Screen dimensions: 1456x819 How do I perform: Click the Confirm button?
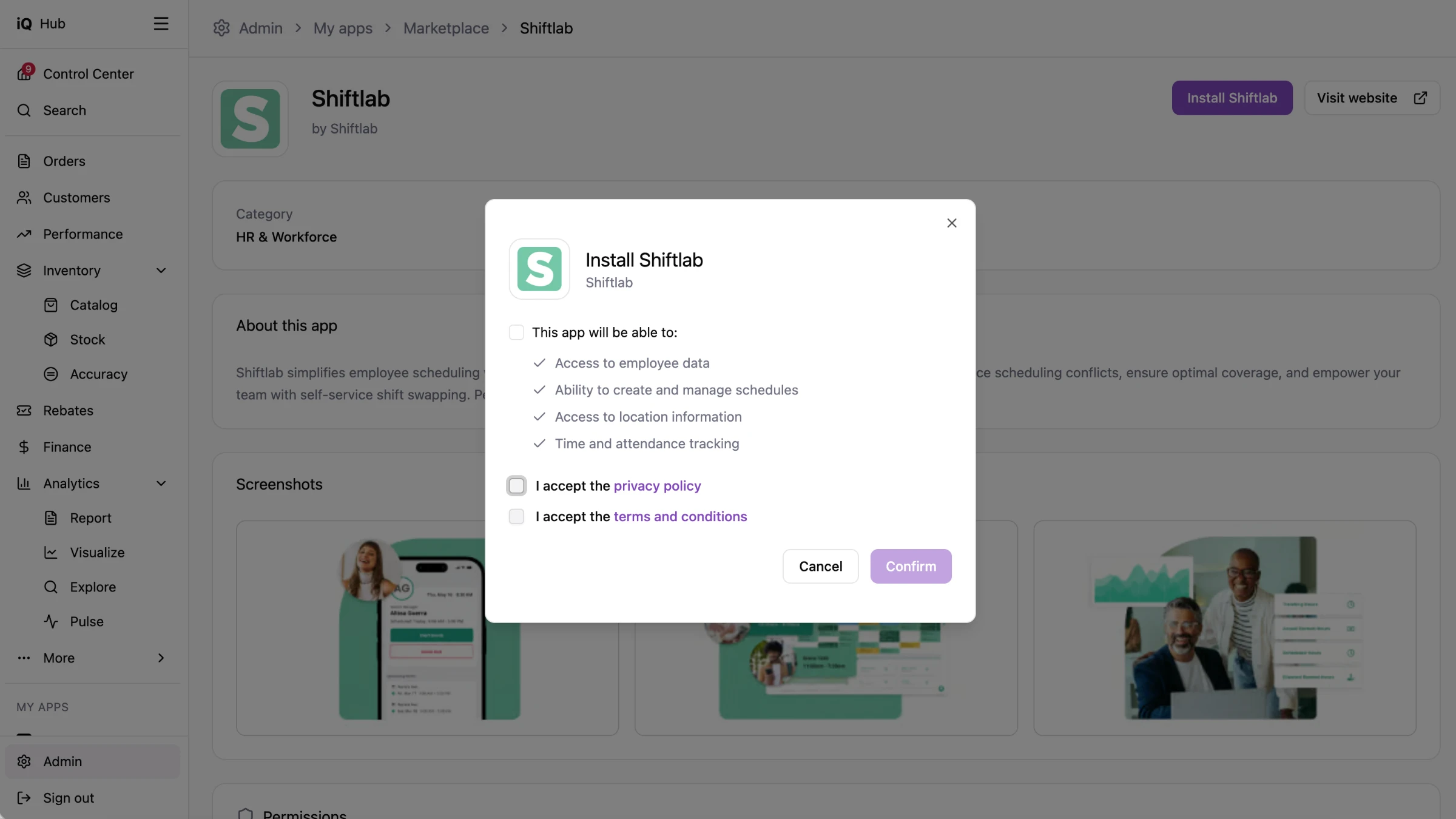pos(911,566)
